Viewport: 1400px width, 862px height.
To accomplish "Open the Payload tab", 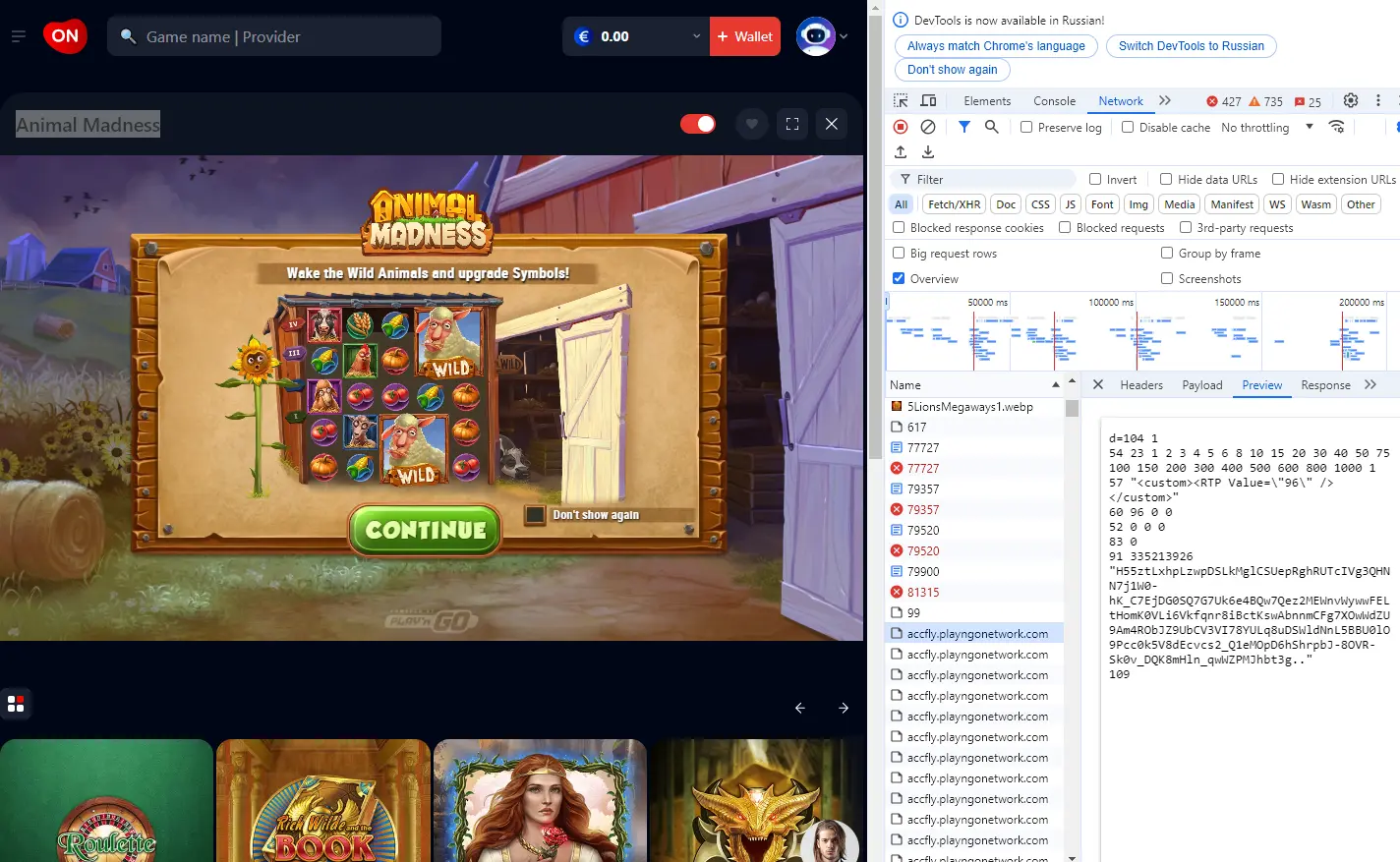I will [x=1202, y=385].
